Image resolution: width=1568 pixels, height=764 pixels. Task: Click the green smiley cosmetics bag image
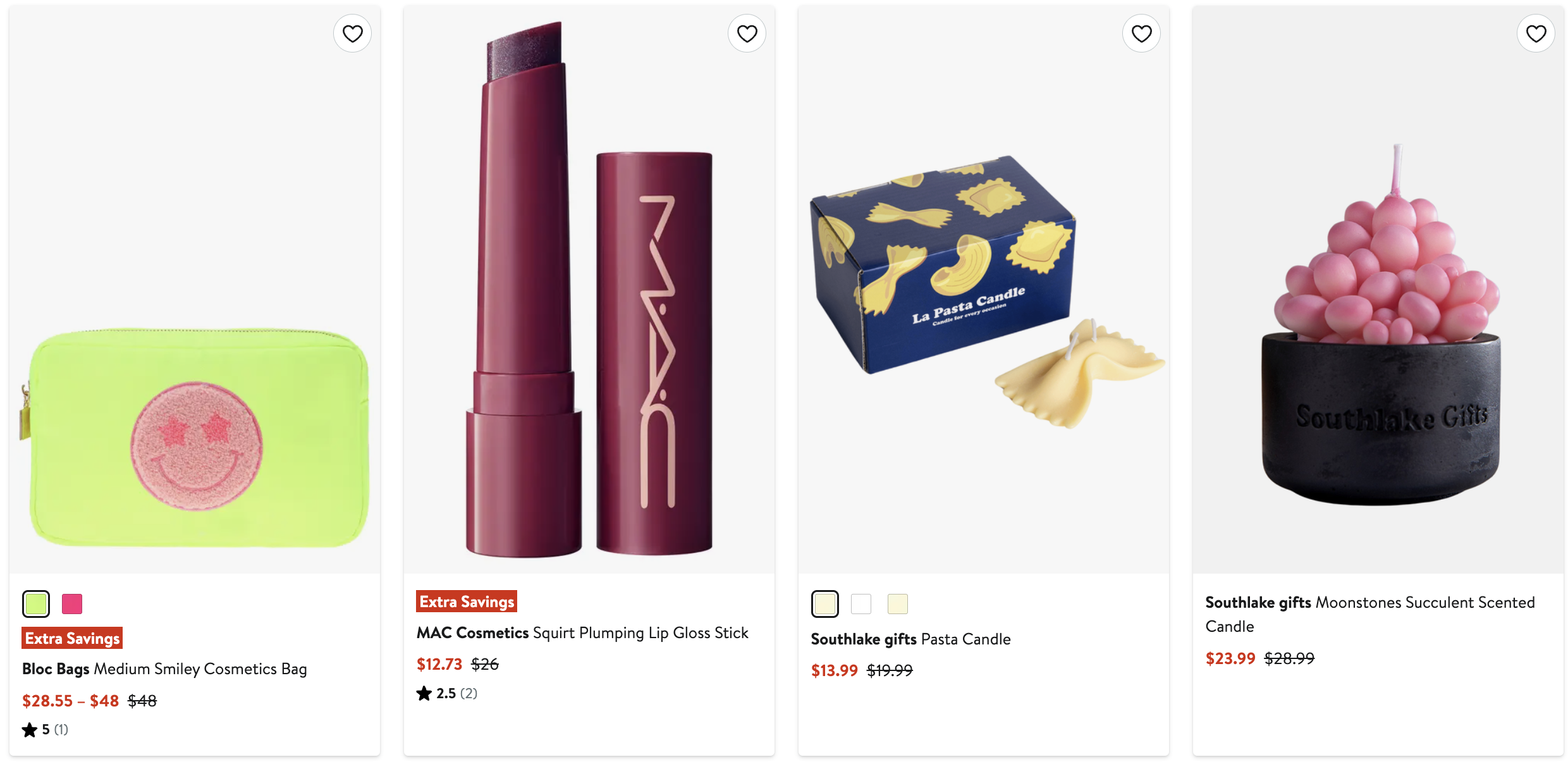(x=196, y=436)
